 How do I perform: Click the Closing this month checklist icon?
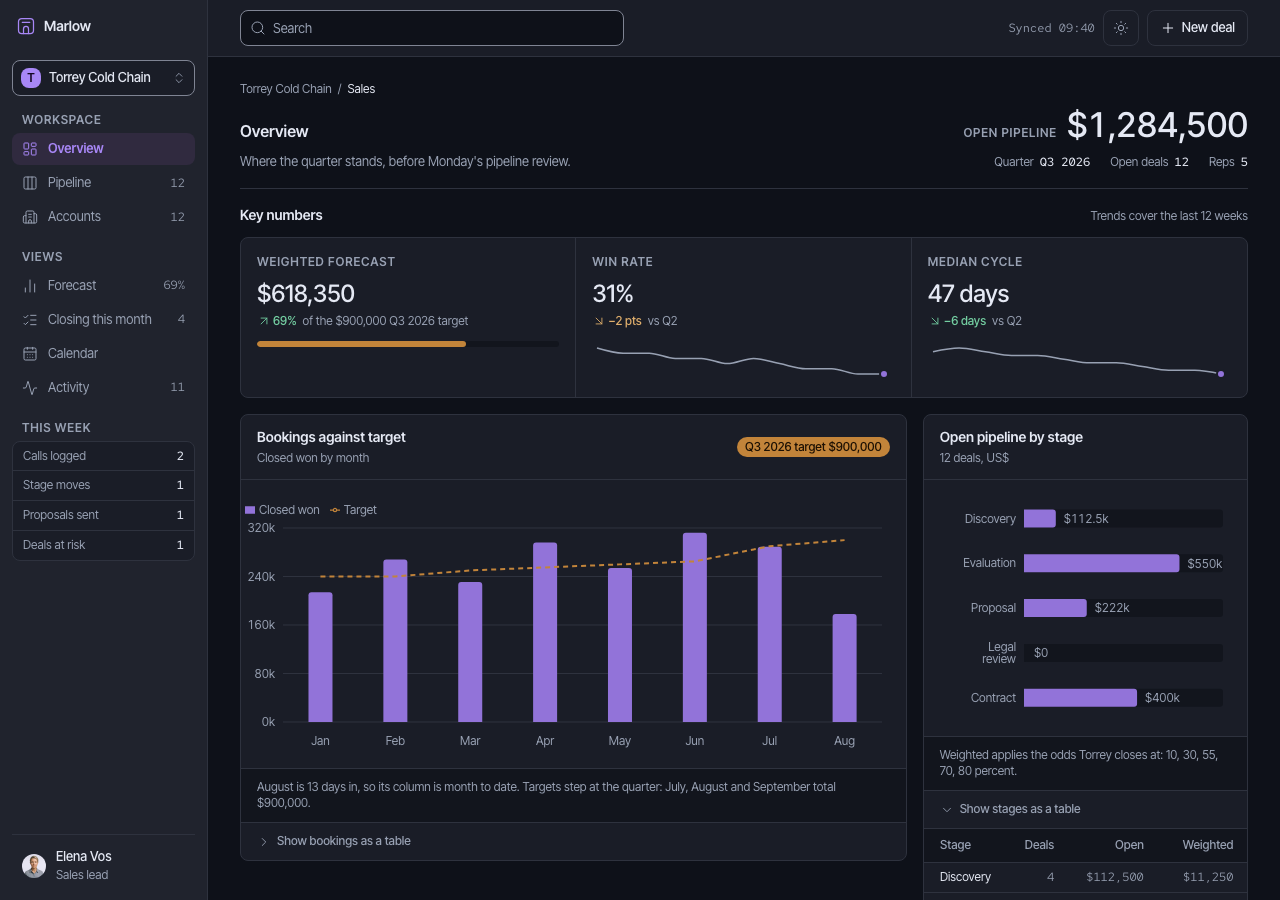click(30, 320)
